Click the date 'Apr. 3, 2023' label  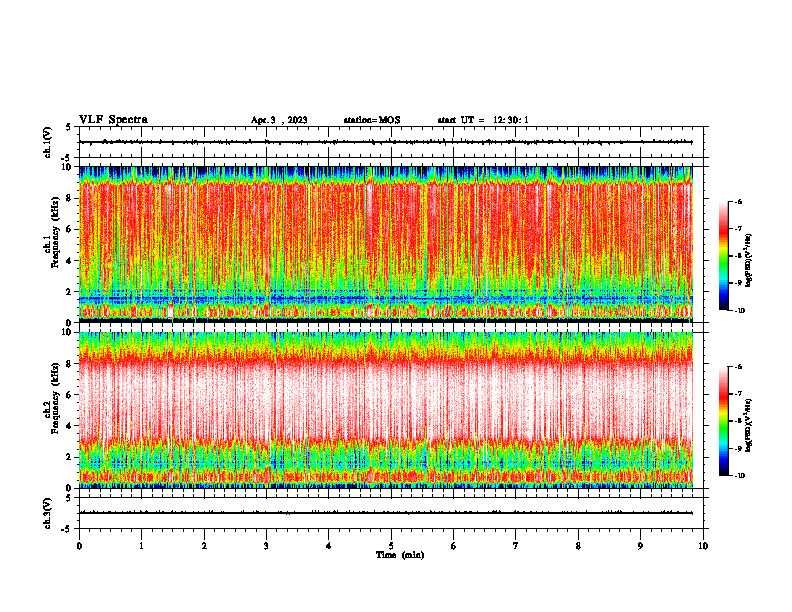[x=279, y=120]
